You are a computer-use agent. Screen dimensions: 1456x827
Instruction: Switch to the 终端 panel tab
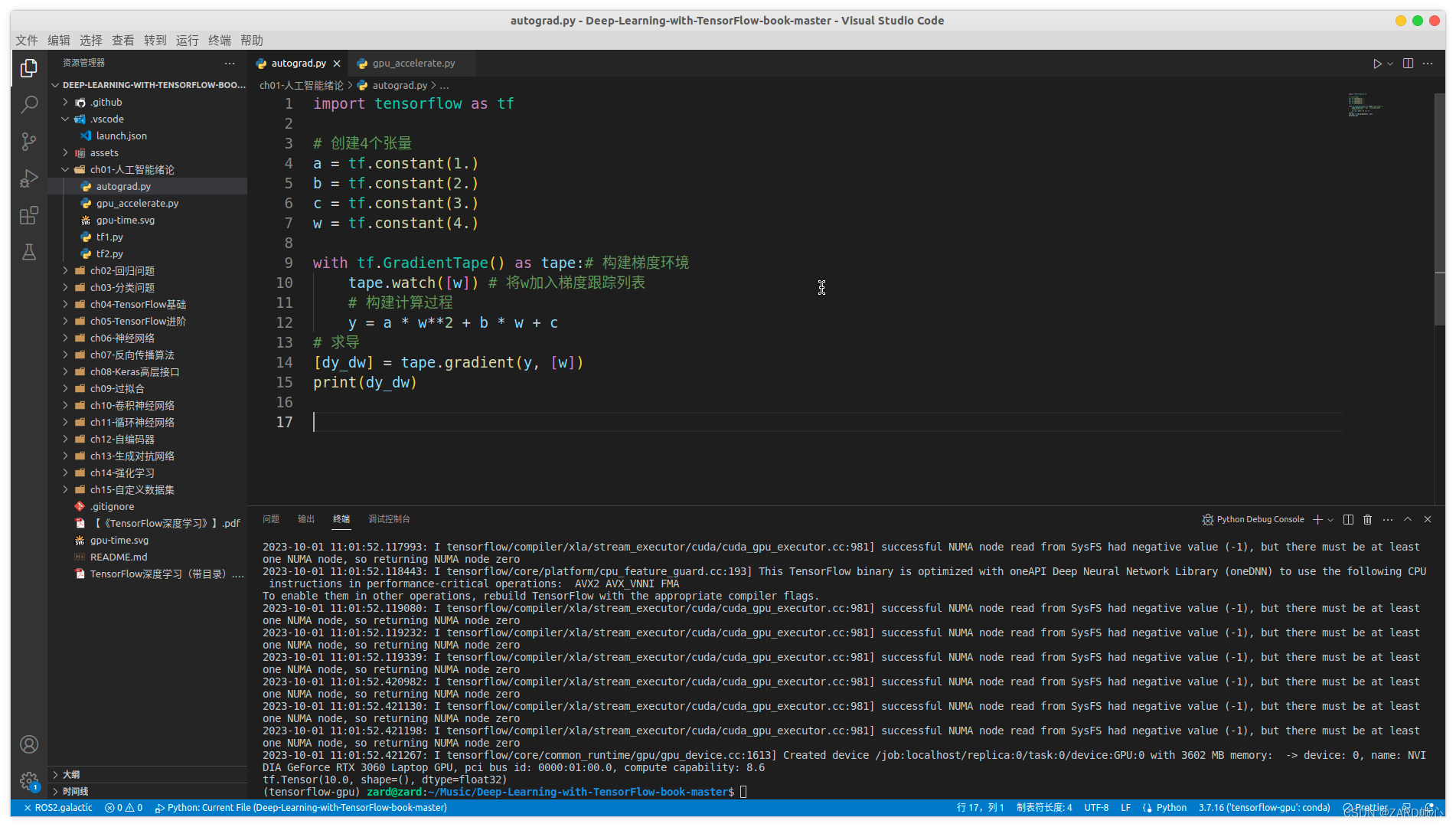tap(341, 519)
